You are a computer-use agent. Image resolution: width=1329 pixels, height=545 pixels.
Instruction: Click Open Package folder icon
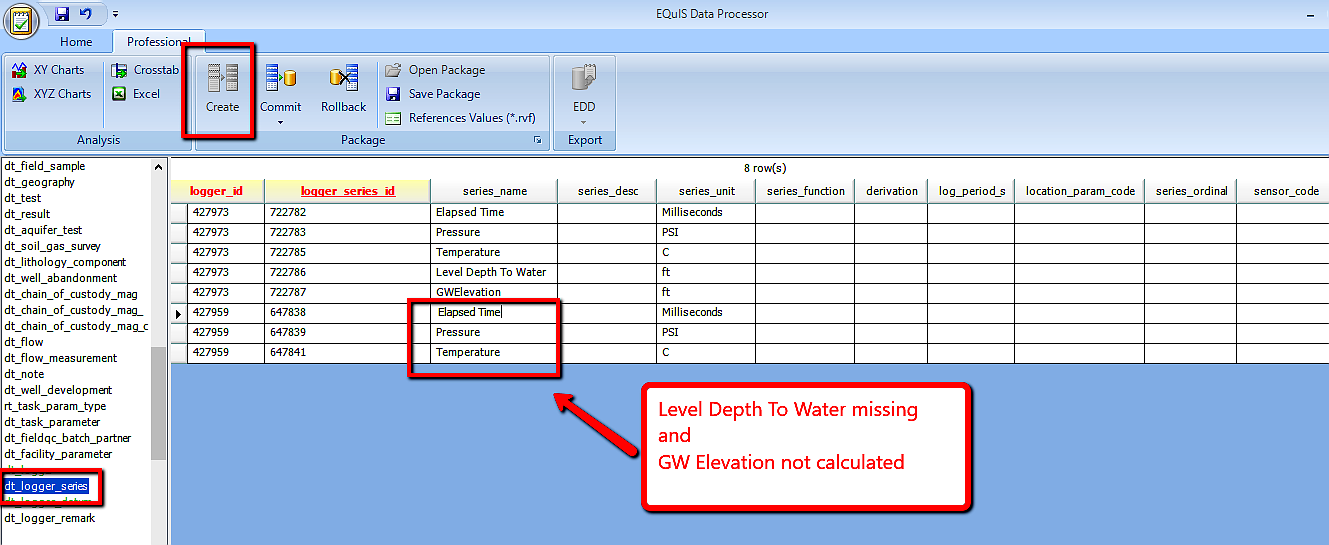[x=393, y=70]
